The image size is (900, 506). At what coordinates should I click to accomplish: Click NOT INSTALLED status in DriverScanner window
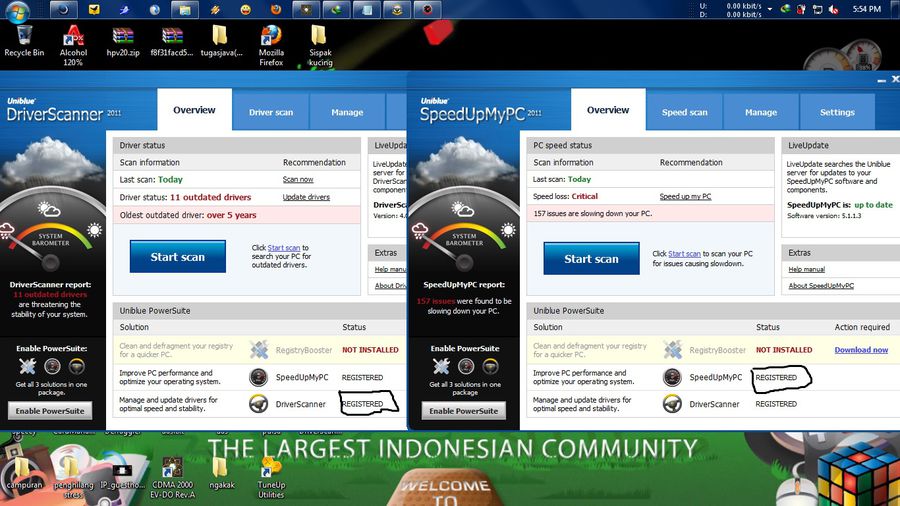[370, 349]
